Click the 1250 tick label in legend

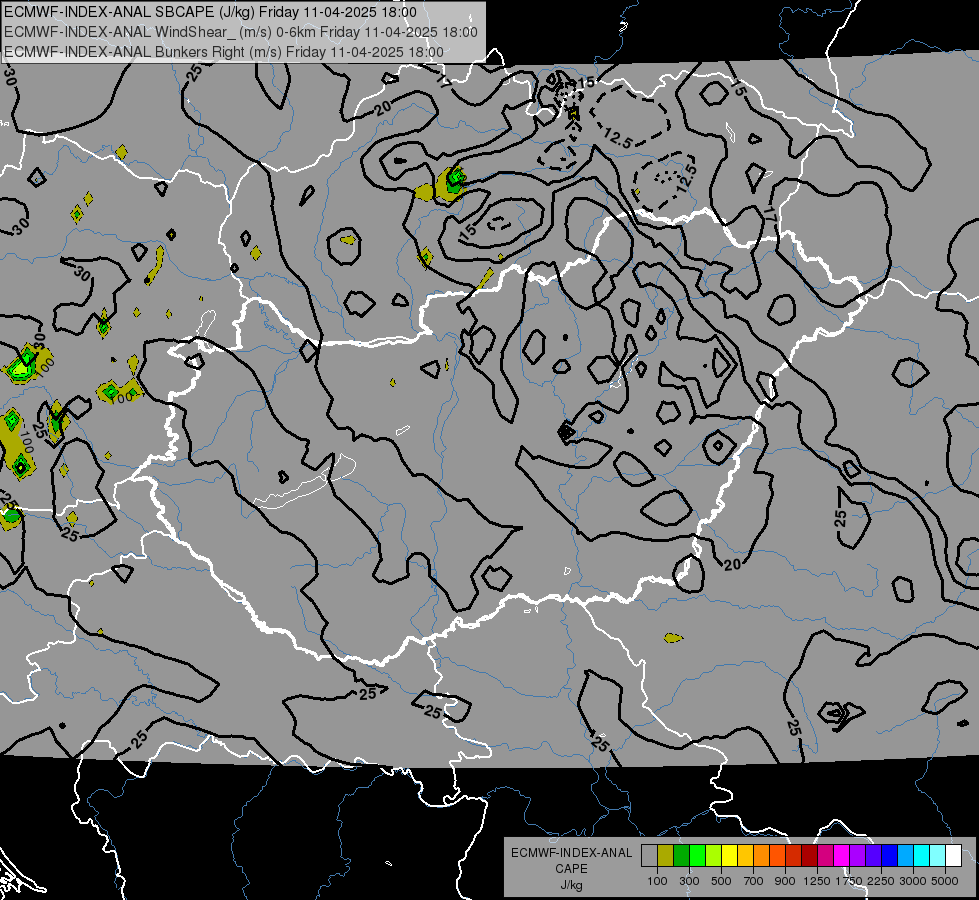(x=817, y=881)
